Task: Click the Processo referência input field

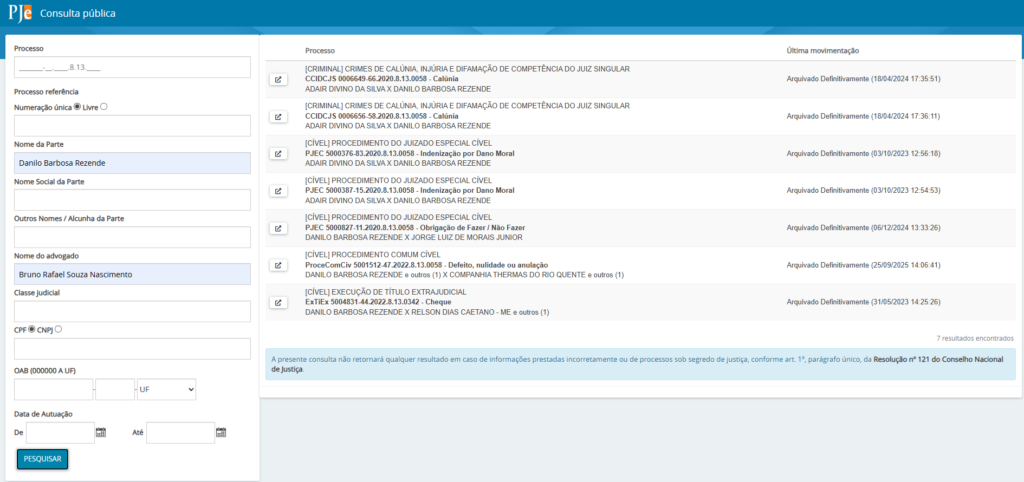Action: click(133, 126)
